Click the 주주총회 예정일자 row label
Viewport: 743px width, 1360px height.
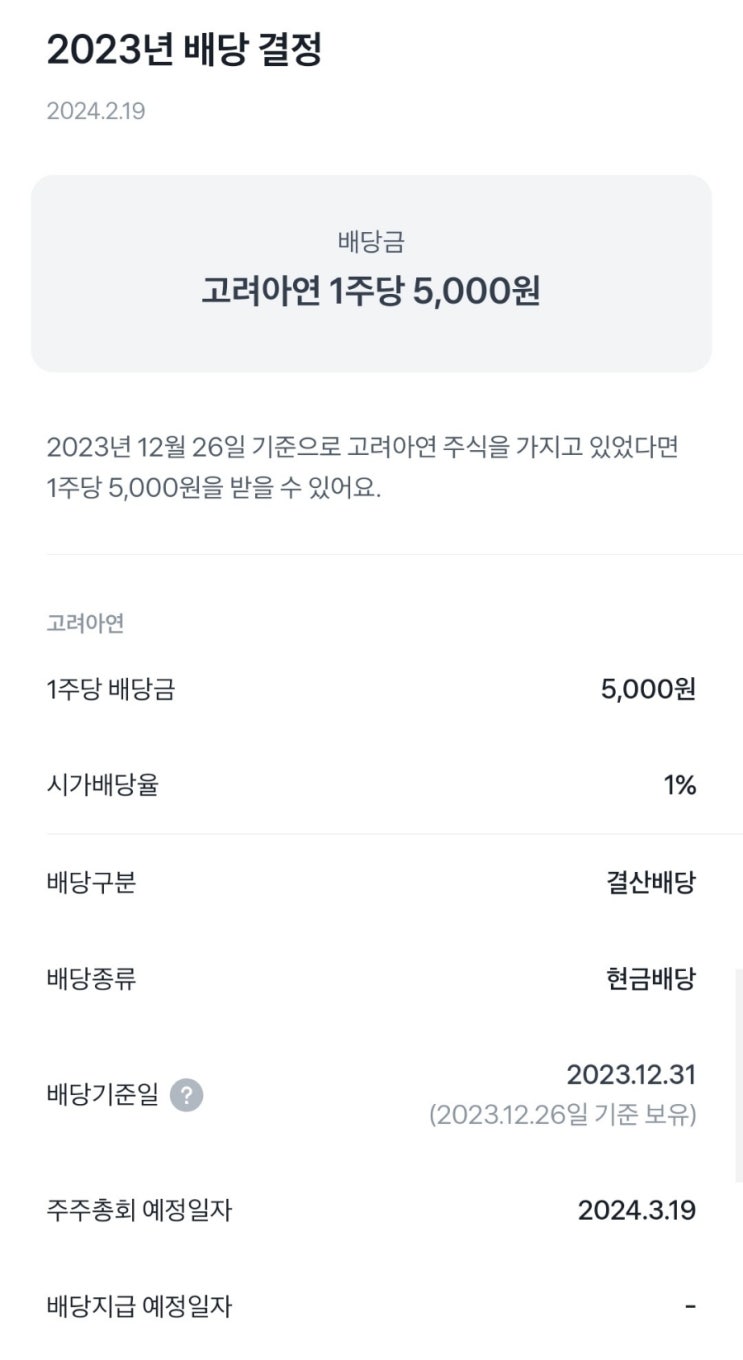(139, 1211)
